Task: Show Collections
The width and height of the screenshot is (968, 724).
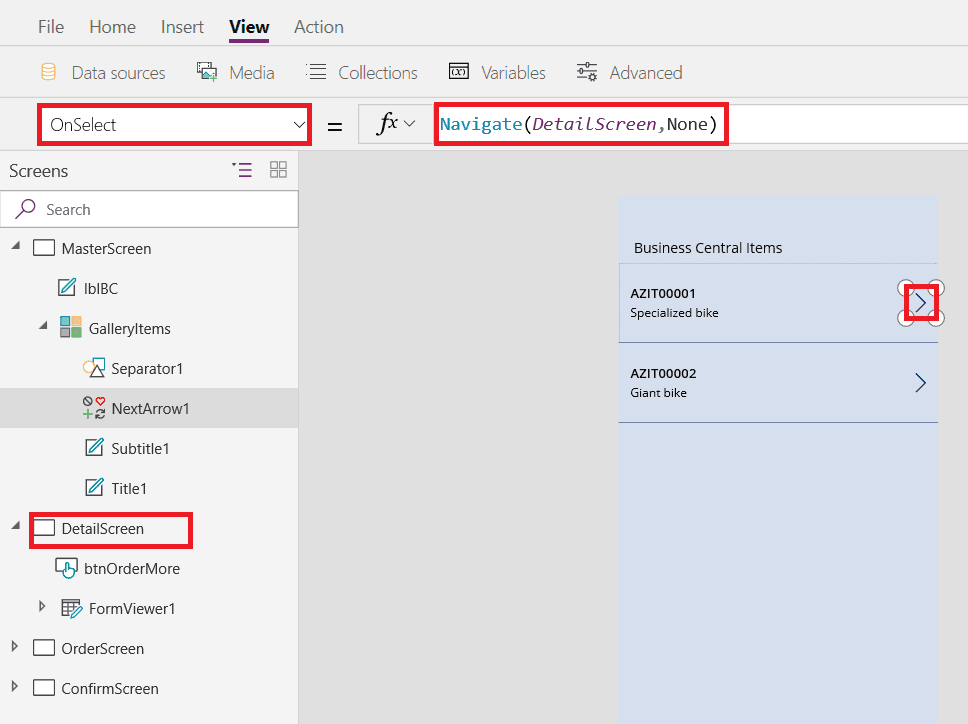Action: point(362,73)
